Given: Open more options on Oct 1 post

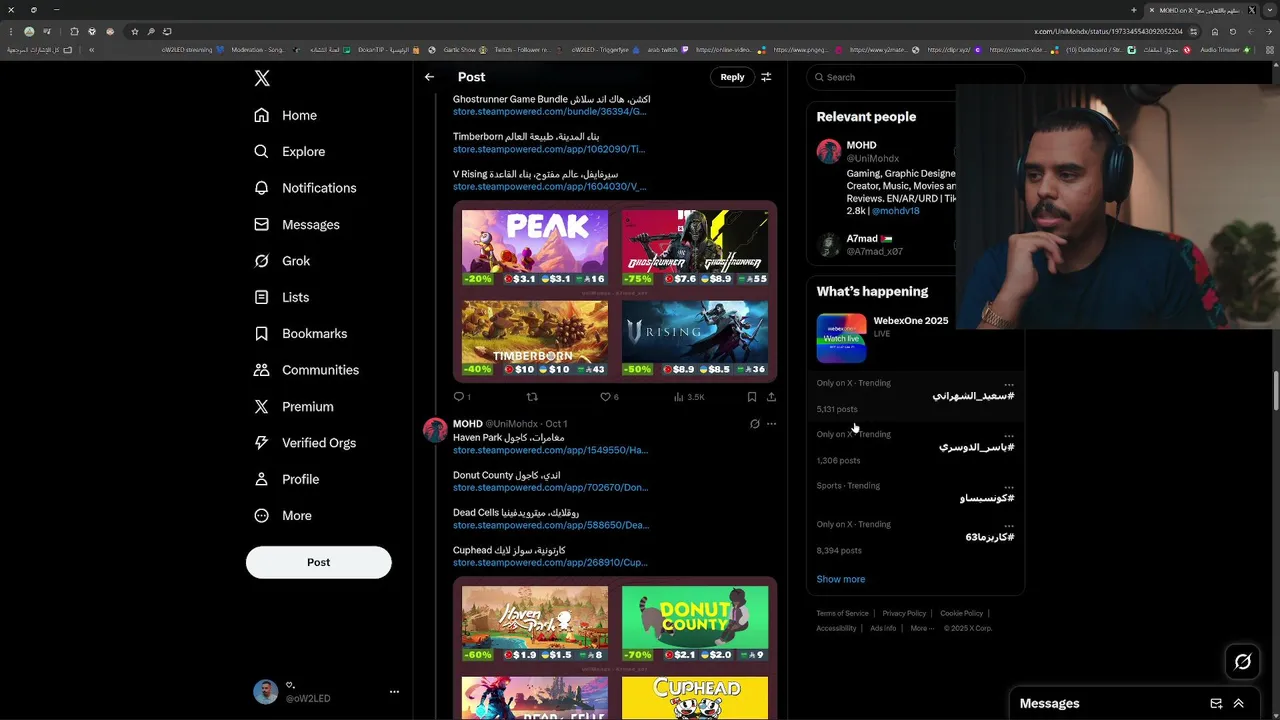Looking at the screenshot, I should [x=771, y=424].
